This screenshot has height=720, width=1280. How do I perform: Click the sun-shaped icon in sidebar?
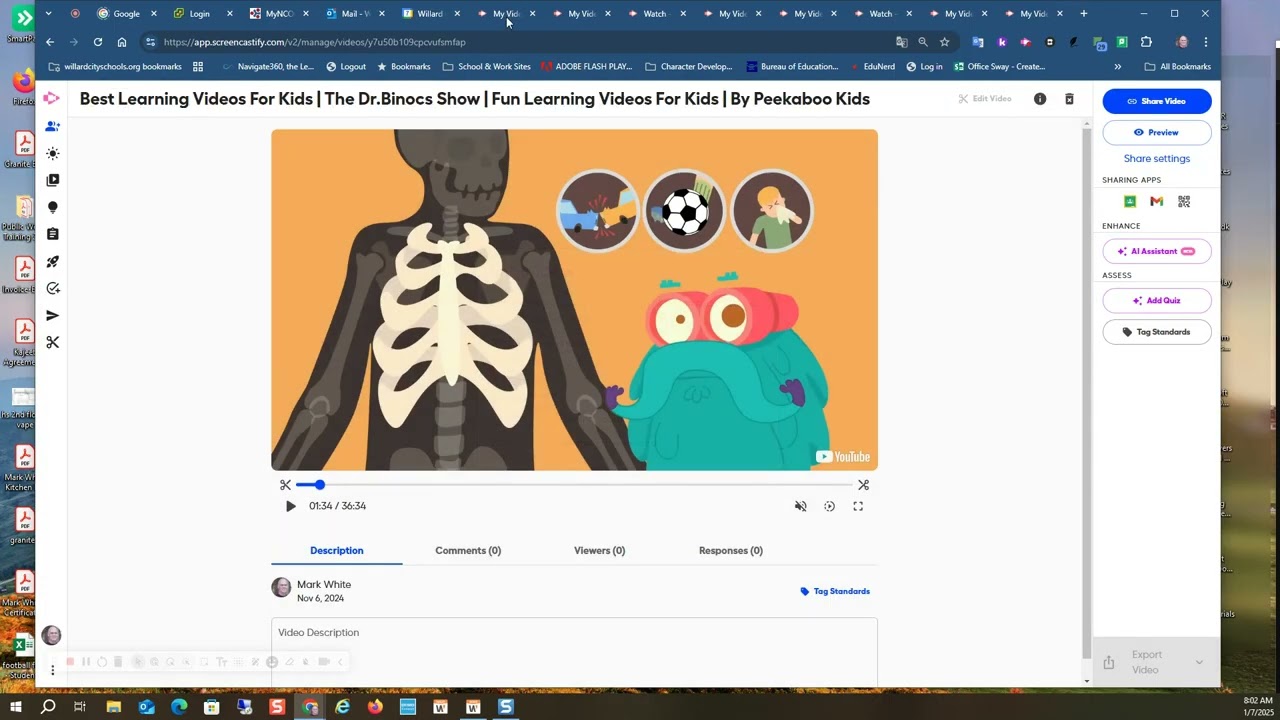pos(53,153)
